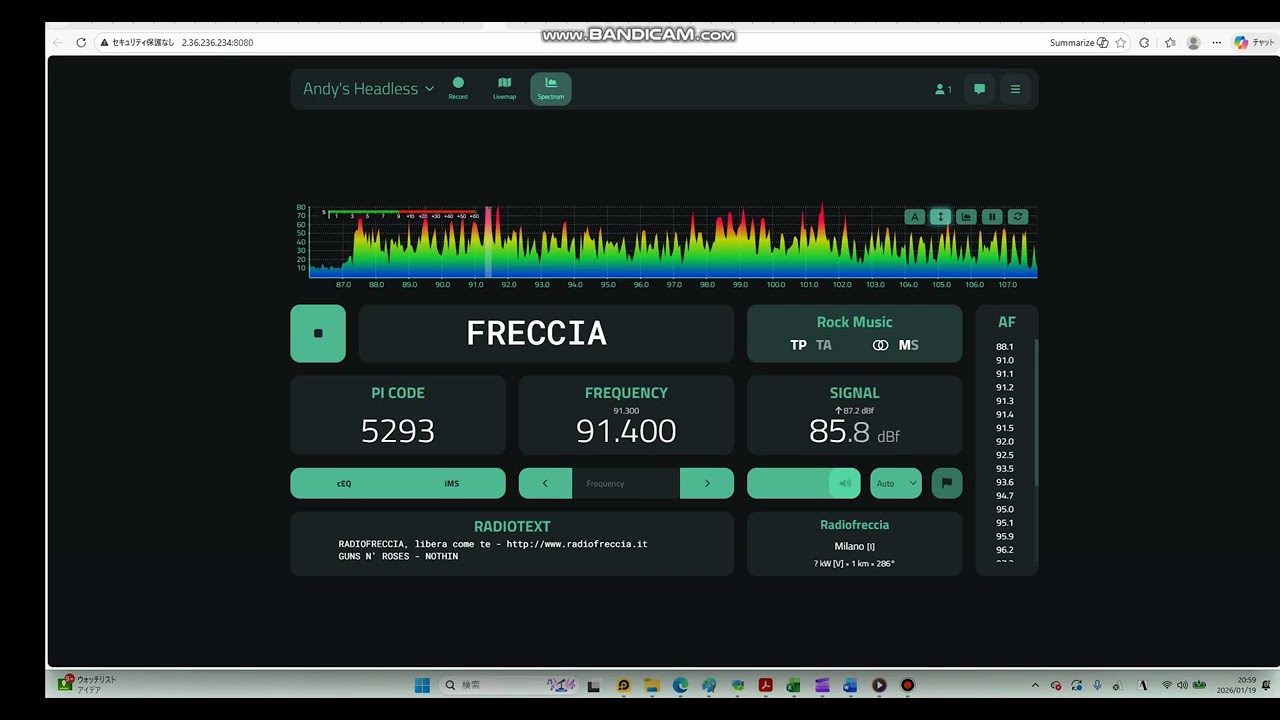This screenshot has height=720, width=1280.
Task: Open Excel from taskbar
Action: (x=793, y=685)
